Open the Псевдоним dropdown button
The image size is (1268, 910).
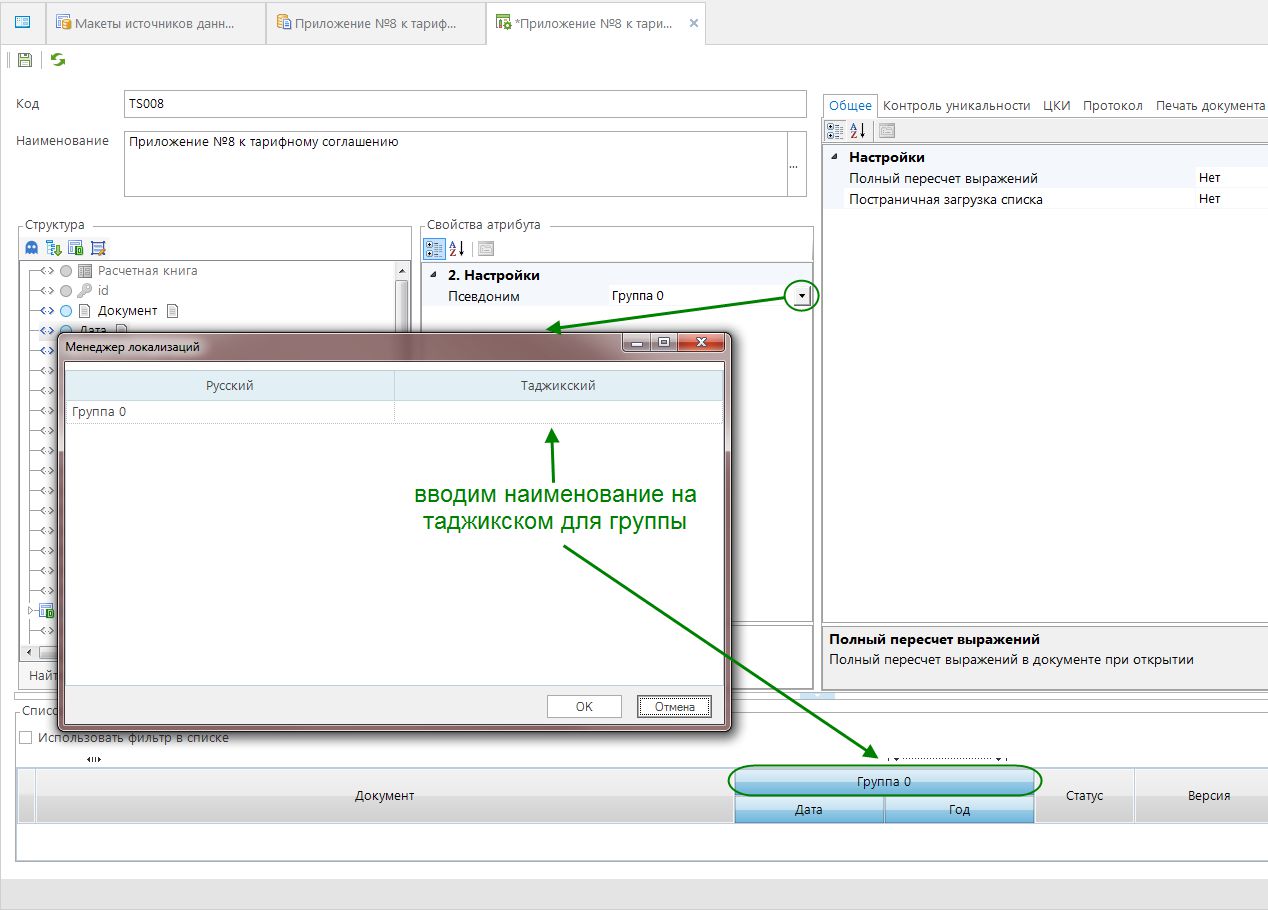801,296
